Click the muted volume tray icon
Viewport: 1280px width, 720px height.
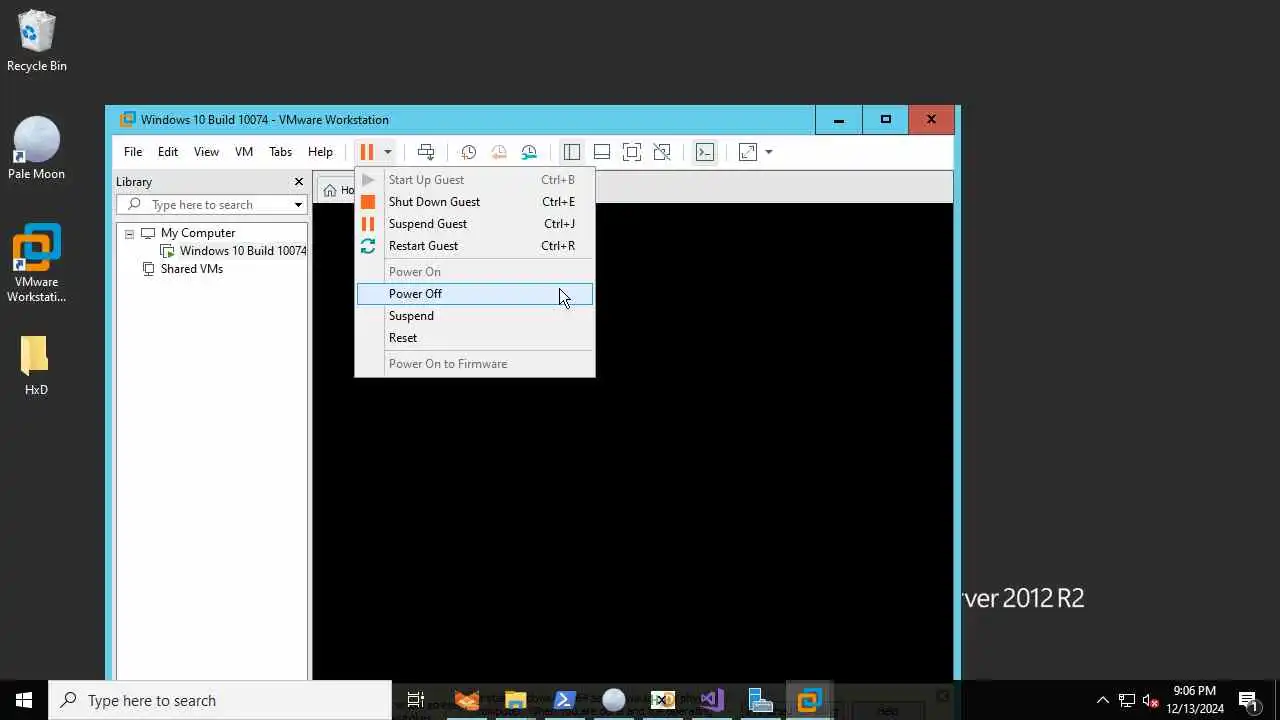click(x=1150, y=700)
